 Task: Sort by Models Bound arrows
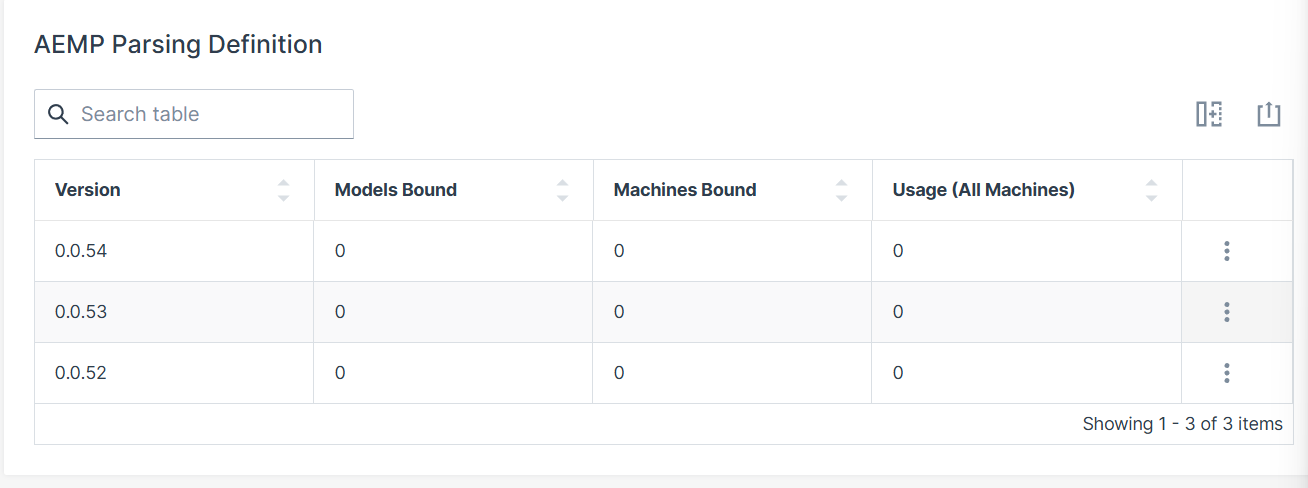coord(562,190)
